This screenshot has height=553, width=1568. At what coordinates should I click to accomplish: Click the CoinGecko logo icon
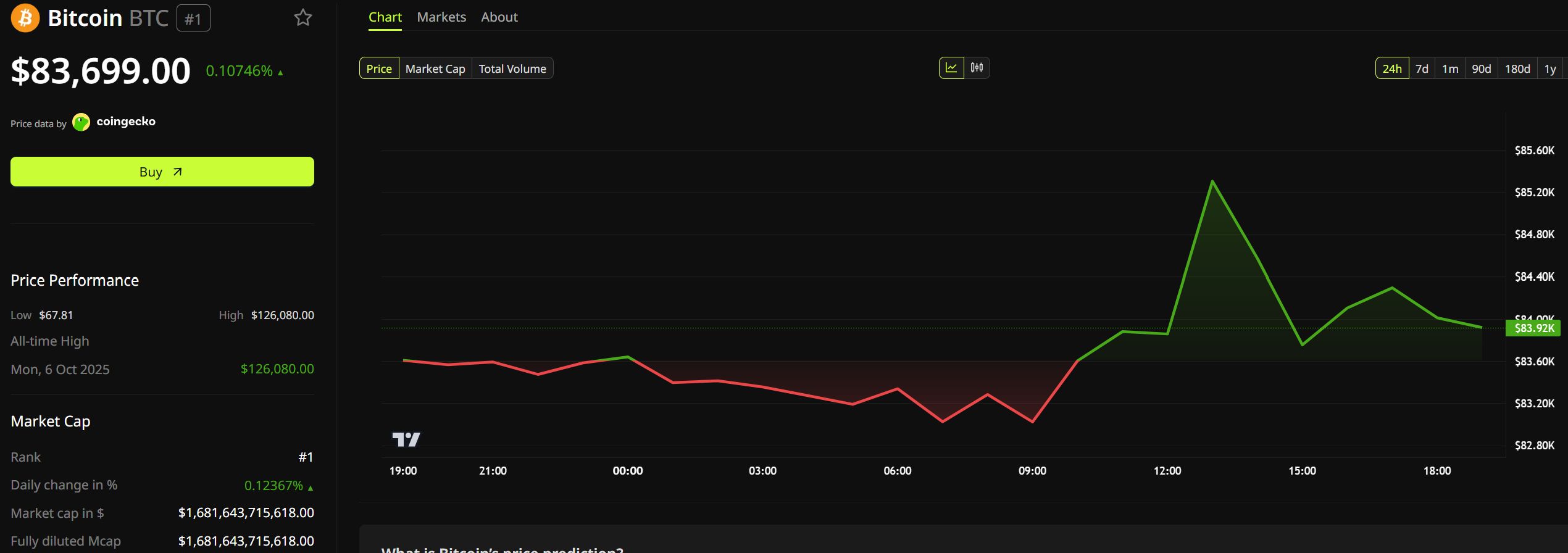pyautogui.click(x=81, y=122)
